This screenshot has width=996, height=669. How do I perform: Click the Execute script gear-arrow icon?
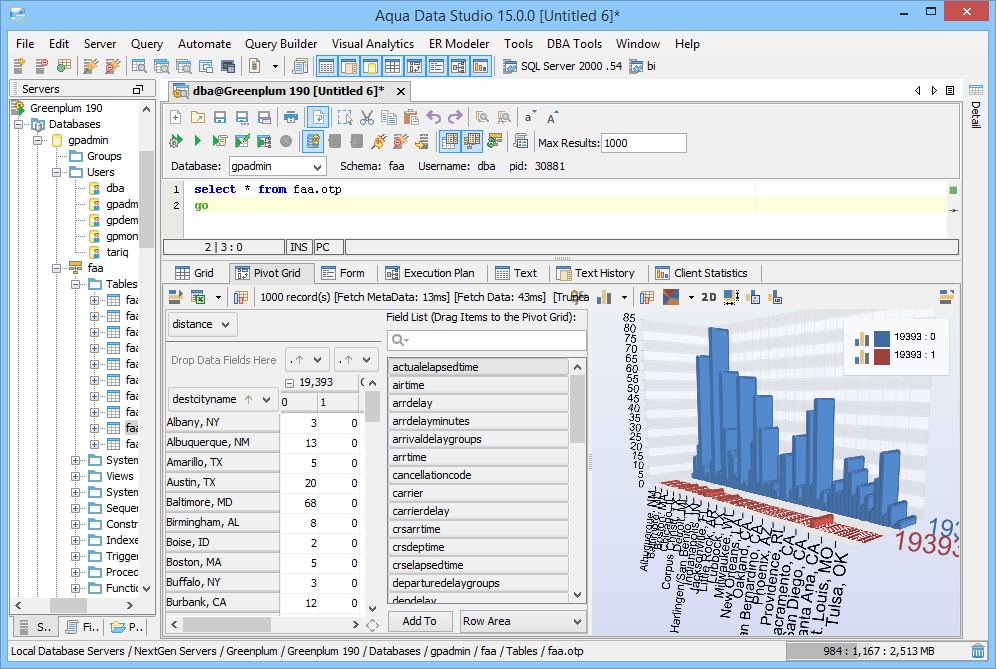pos(176,141)
